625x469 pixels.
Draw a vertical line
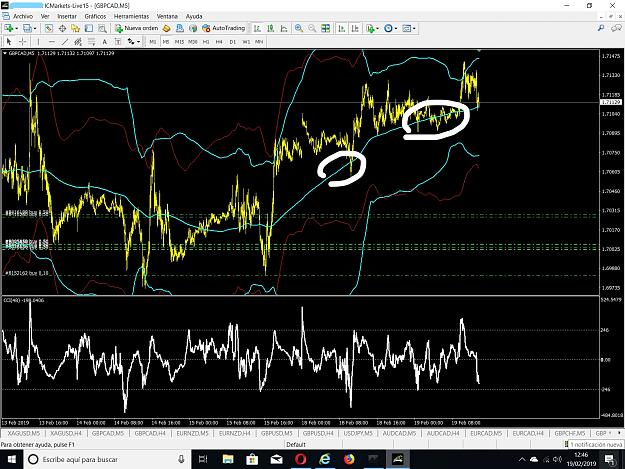38,41
